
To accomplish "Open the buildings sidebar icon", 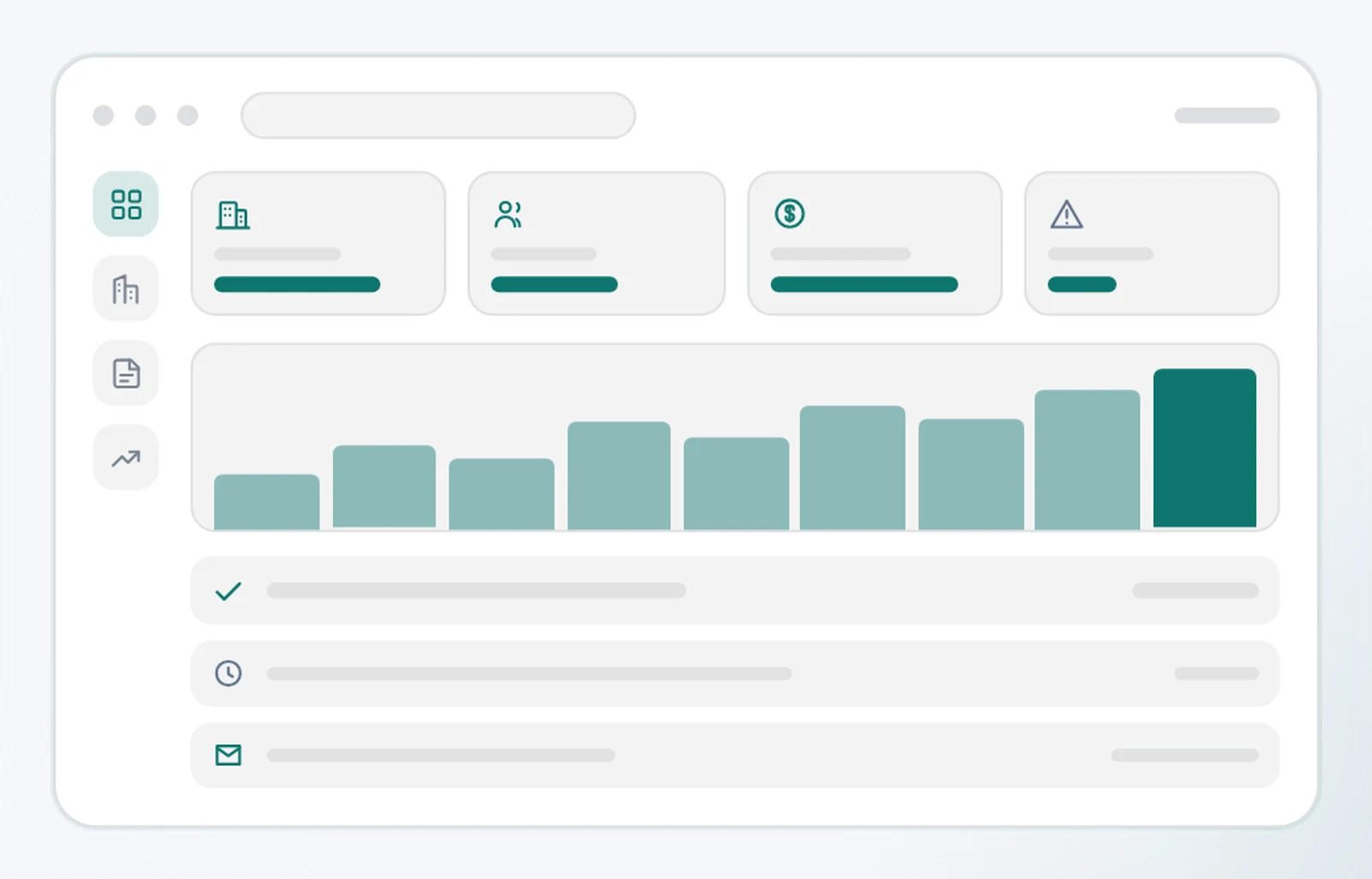I will 126,289.
